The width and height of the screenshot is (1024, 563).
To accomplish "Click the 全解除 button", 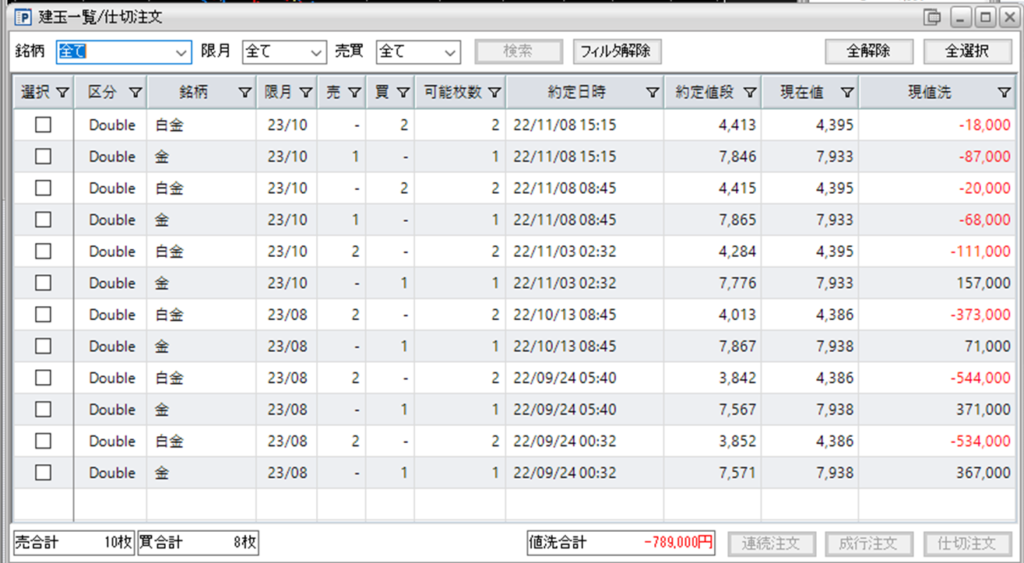I will pos(869,52).
